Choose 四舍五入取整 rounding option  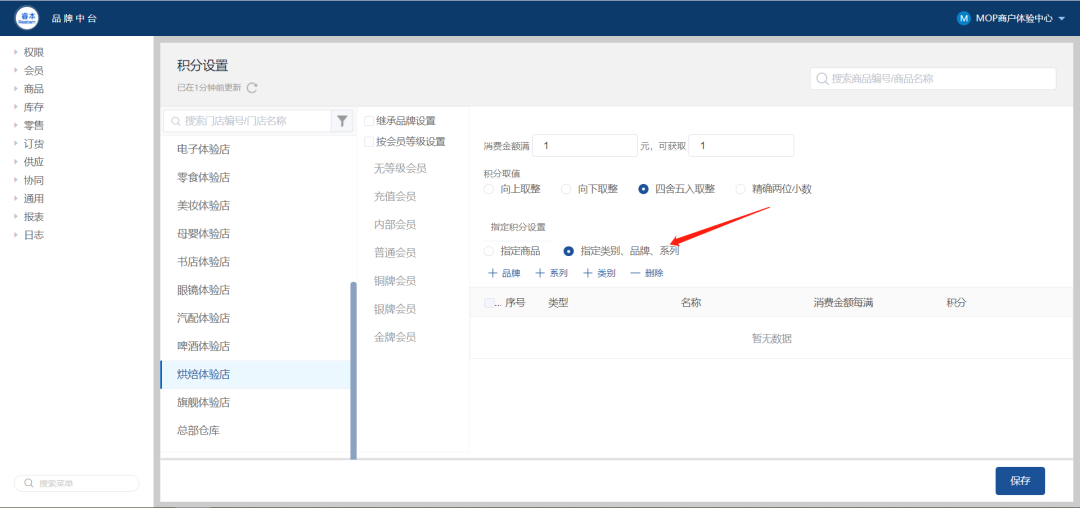[643, 189]
